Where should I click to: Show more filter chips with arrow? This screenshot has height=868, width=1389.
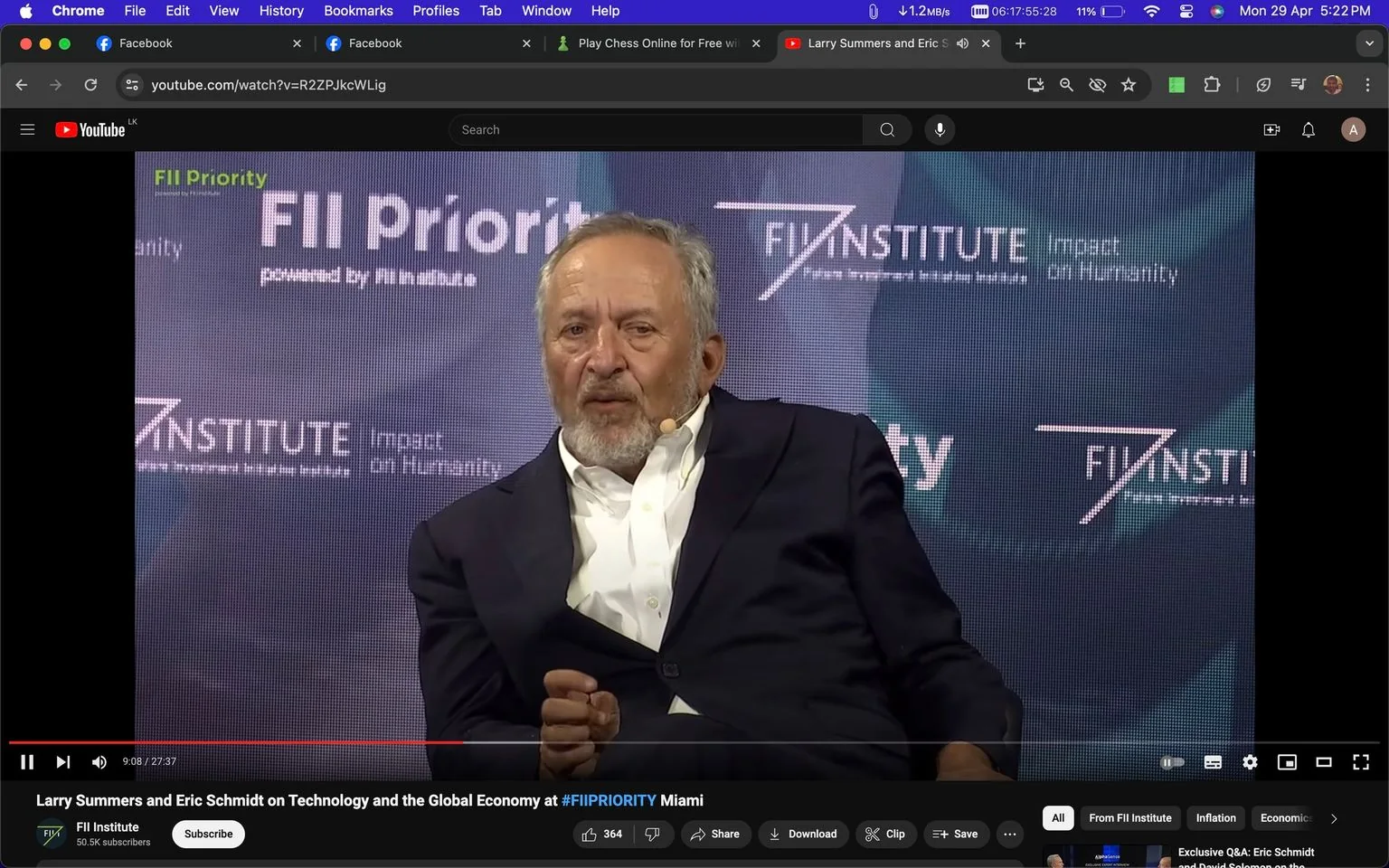pos(1334,818)
